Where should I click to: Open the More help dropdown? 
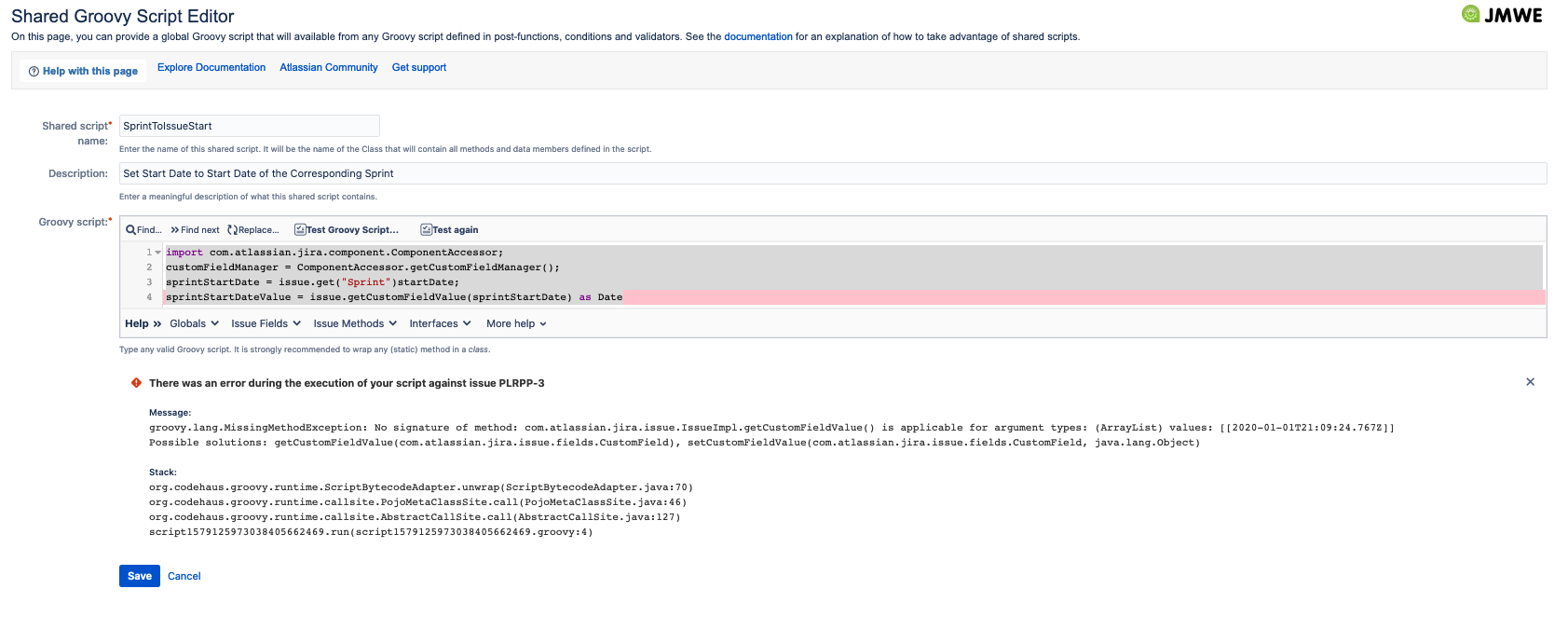point(516,323)
